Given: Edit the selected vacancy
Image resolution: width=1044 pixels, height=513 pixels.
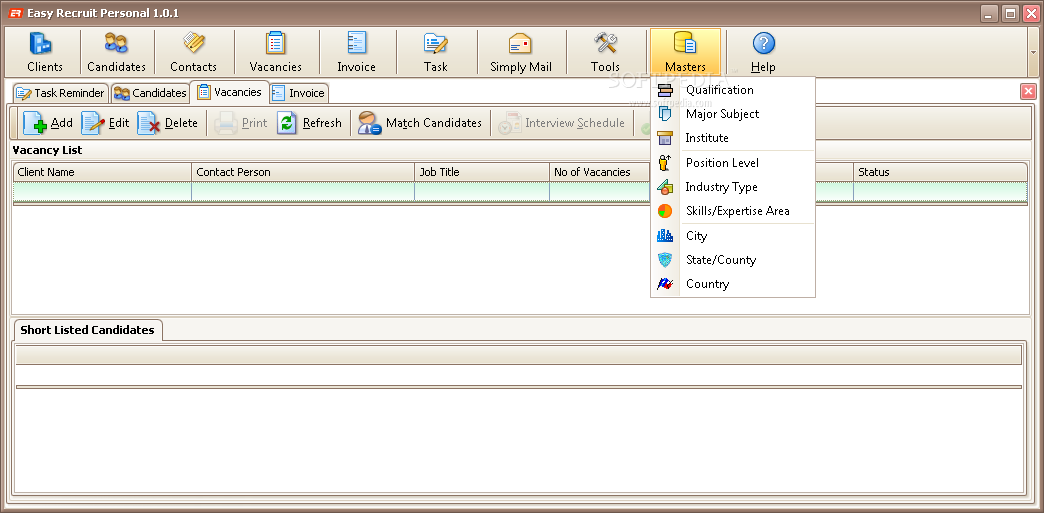Looking at the screenshot, I should click(x=105, y=123).
